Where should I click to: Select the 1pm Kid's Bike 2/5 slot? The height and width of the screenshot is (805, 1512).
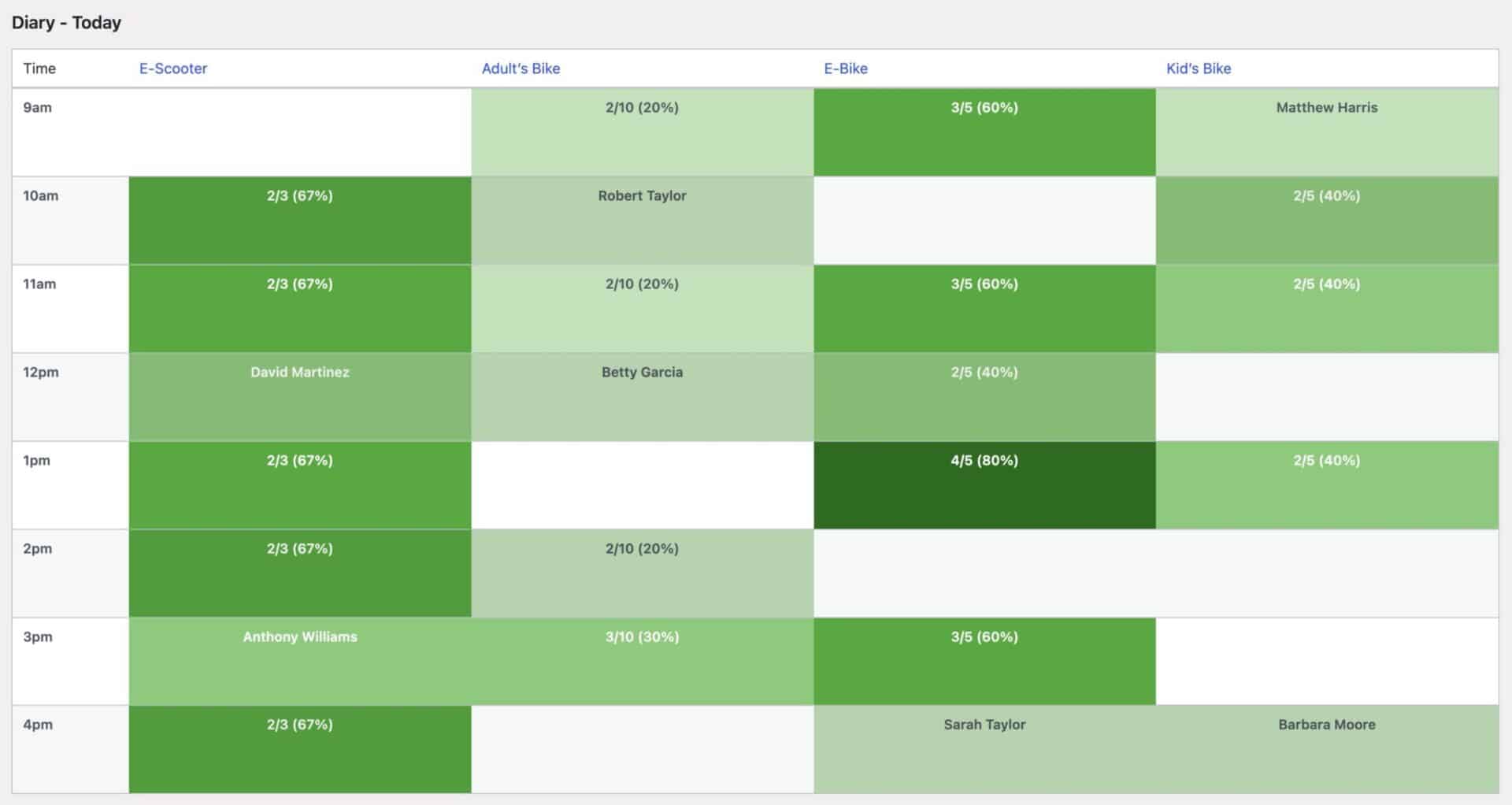pos(1327,485)
